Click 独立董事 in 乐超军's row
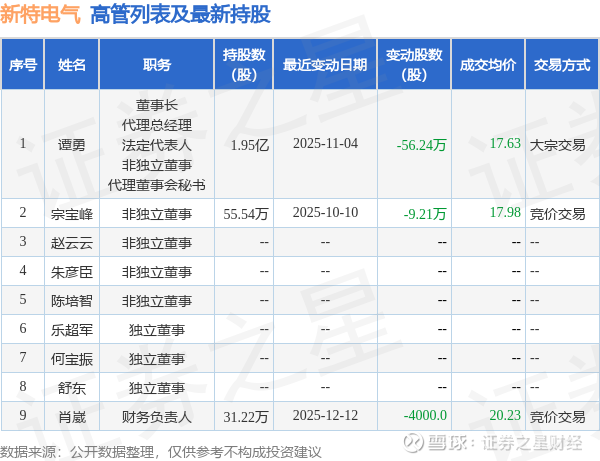Image resolution: width=600 pixels, height=461 pixels. pyautogui.click(x=157, y=330)
